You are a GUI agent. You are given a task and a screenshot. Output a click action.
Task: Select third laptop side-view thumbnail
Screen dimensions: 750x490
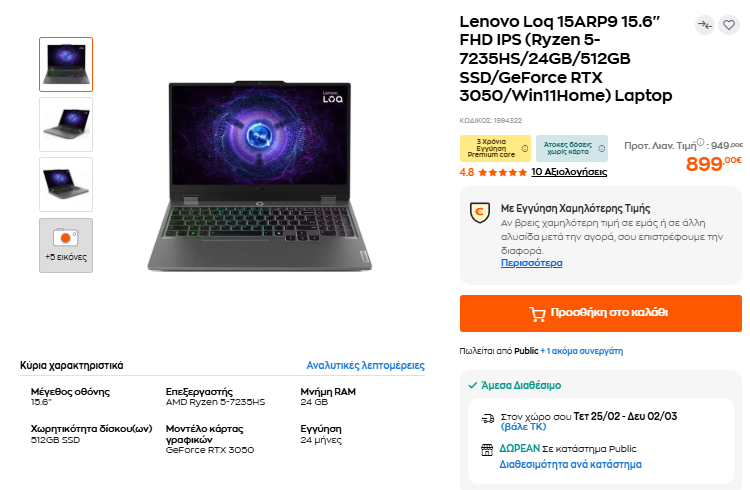coord(66,184)
